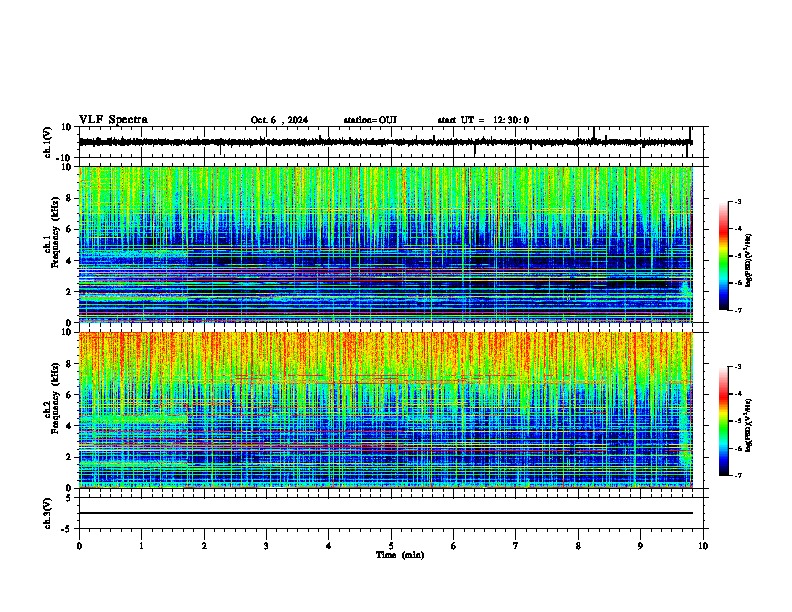Click the lower color bar log(PSD) units label
Viewport: 792px width, 612px height.
pos(749,426)
